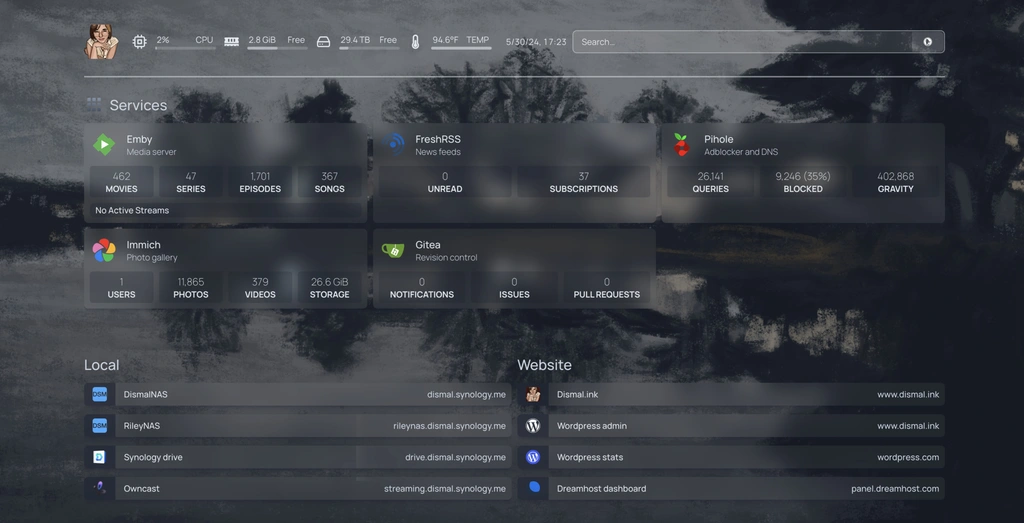Click the CPU chip icon
The width and height of the screenshot is (1024, 523).
coord(139,42)
